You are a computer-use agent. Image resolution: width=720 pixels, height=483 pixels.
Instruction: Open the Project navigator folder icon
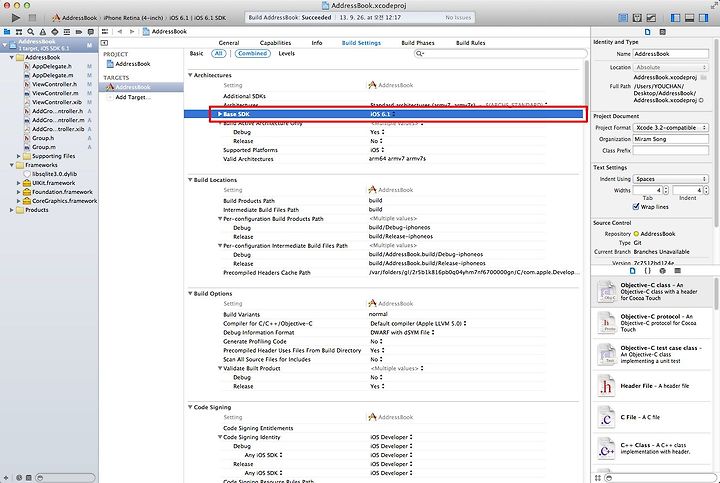pyautogui.click(x=7, y=32)
